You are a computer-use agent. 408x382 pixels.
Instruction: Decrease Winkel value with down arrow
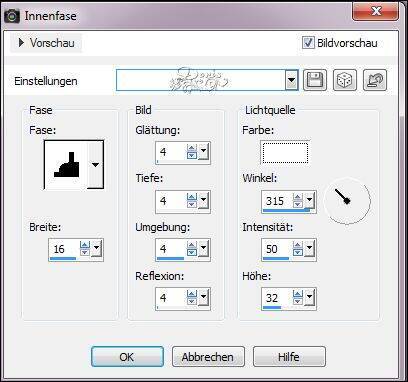tap(298, 204)
